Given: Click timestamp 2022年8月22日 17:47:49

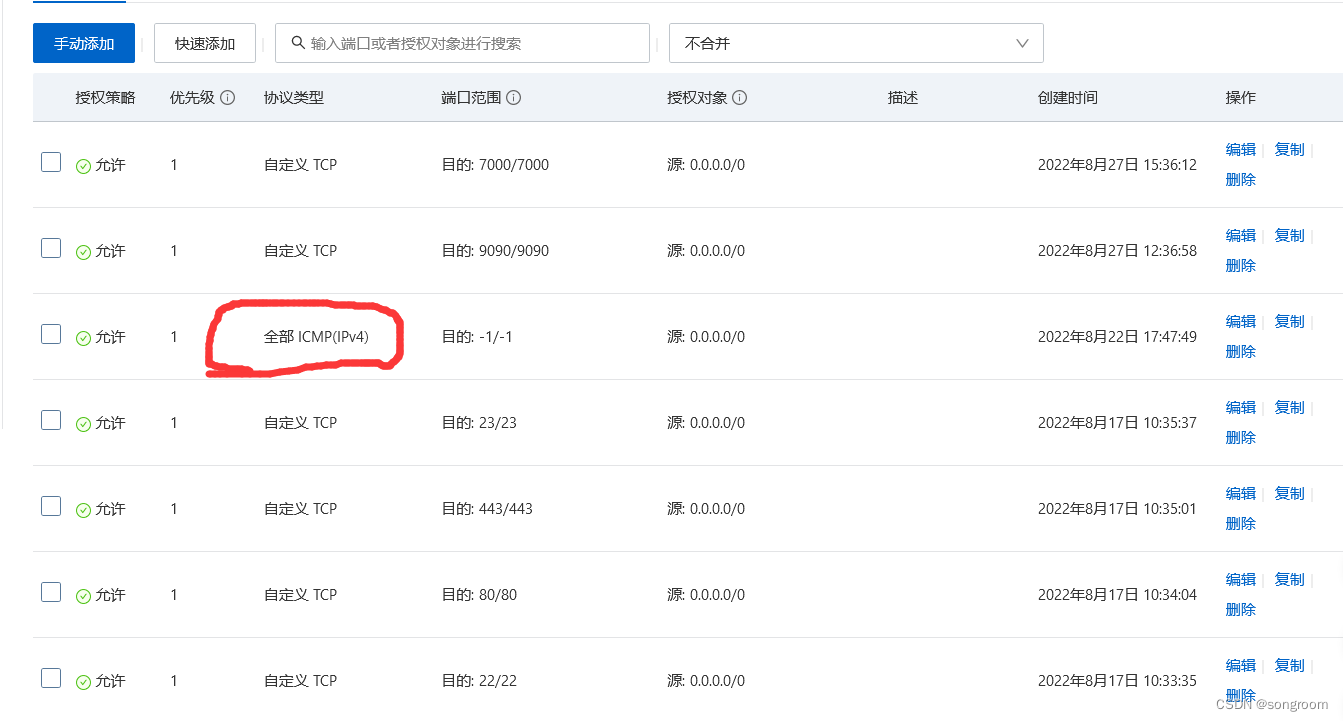Looking at the screenshot, I should click(1117, 337).
